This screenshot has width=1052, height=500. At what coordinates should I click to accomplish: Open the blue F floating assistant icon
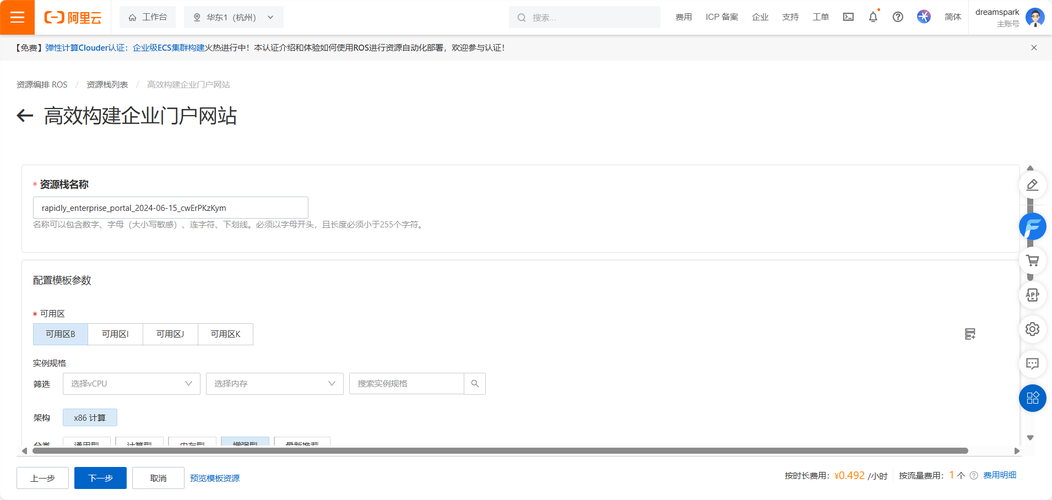click(1033, 226)
